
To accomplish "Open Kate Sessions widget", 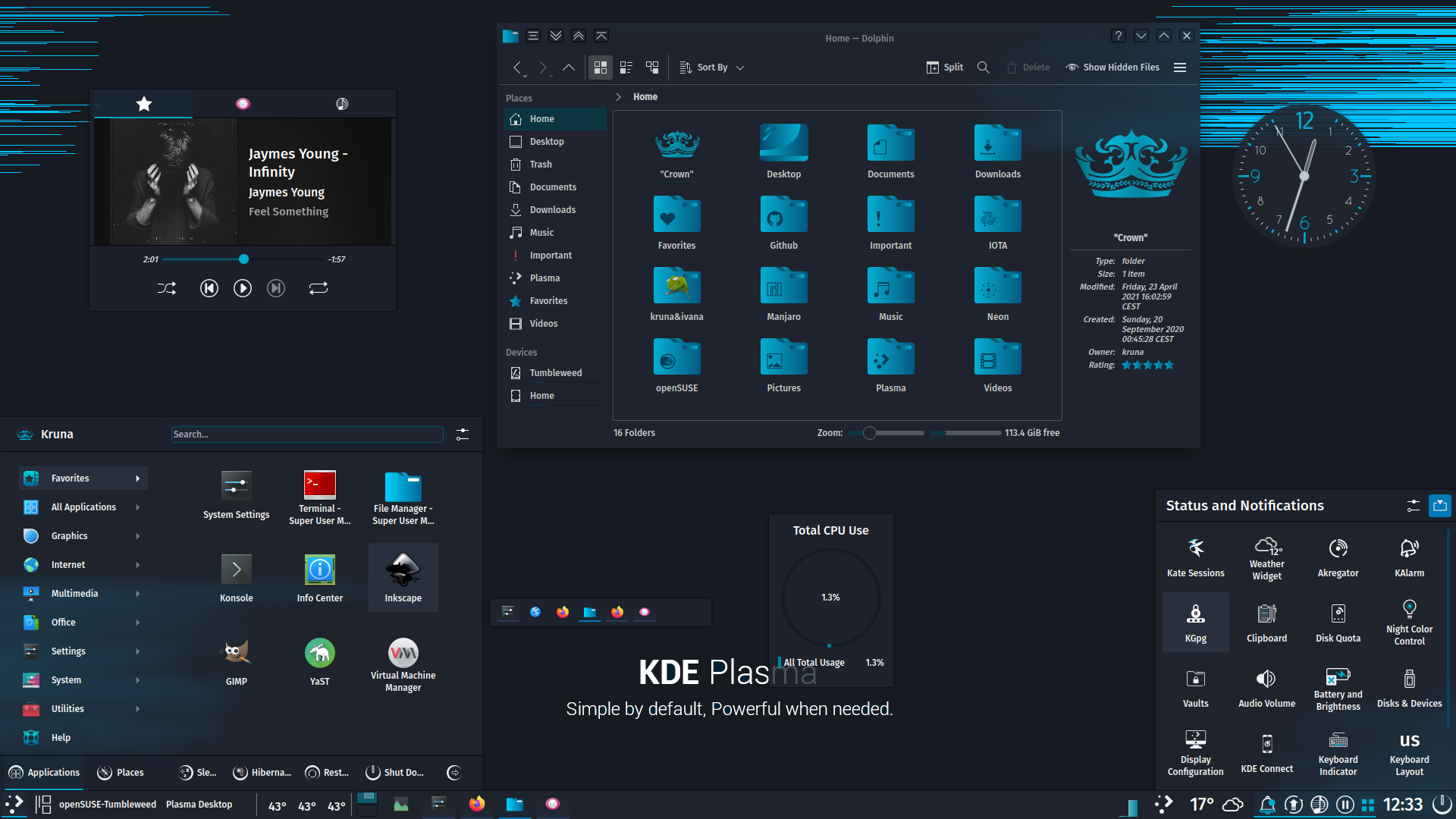I will pos(1195,557).
